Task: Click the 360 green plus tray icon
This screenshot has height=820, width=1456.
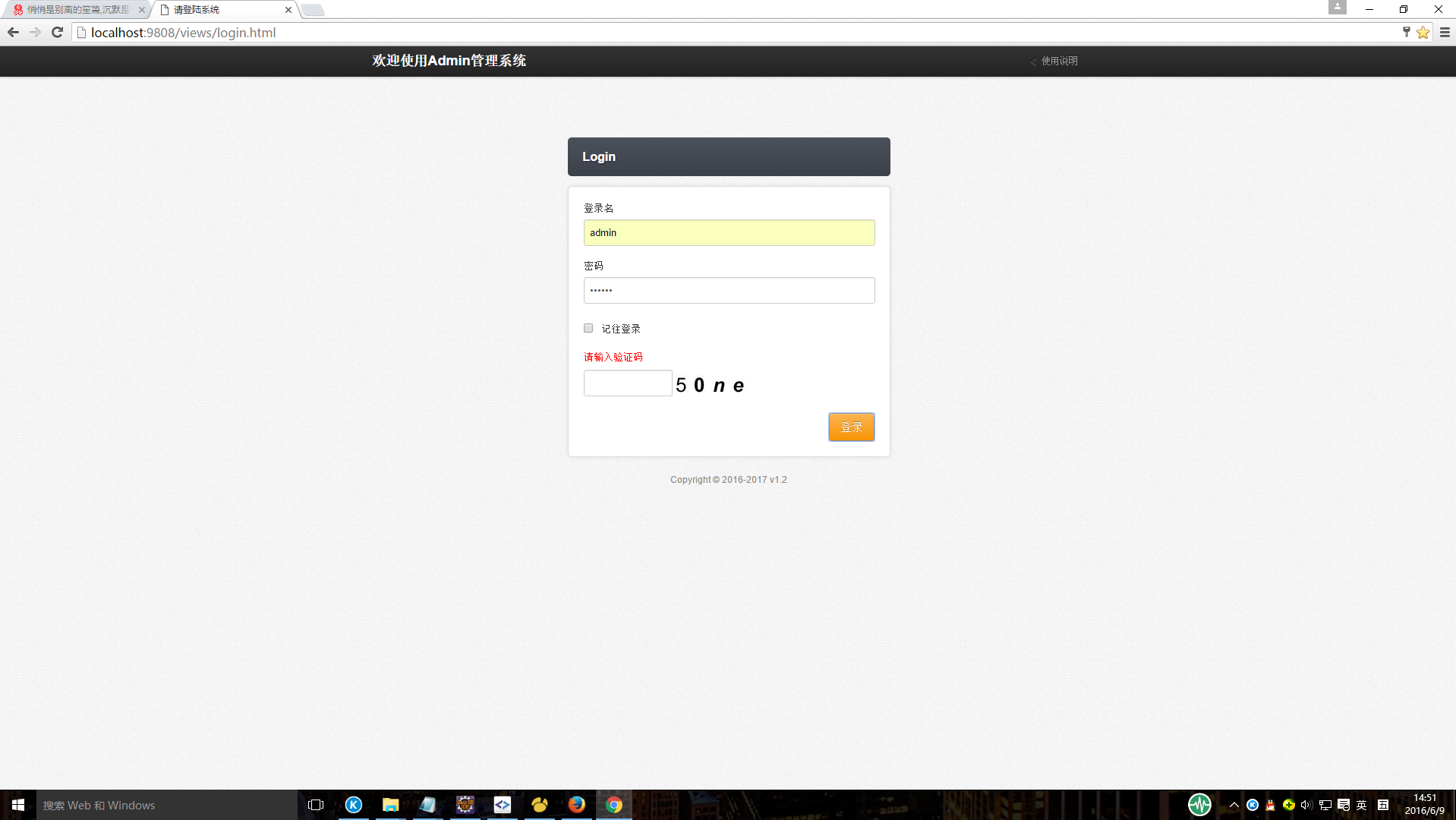Action: 1288,805
